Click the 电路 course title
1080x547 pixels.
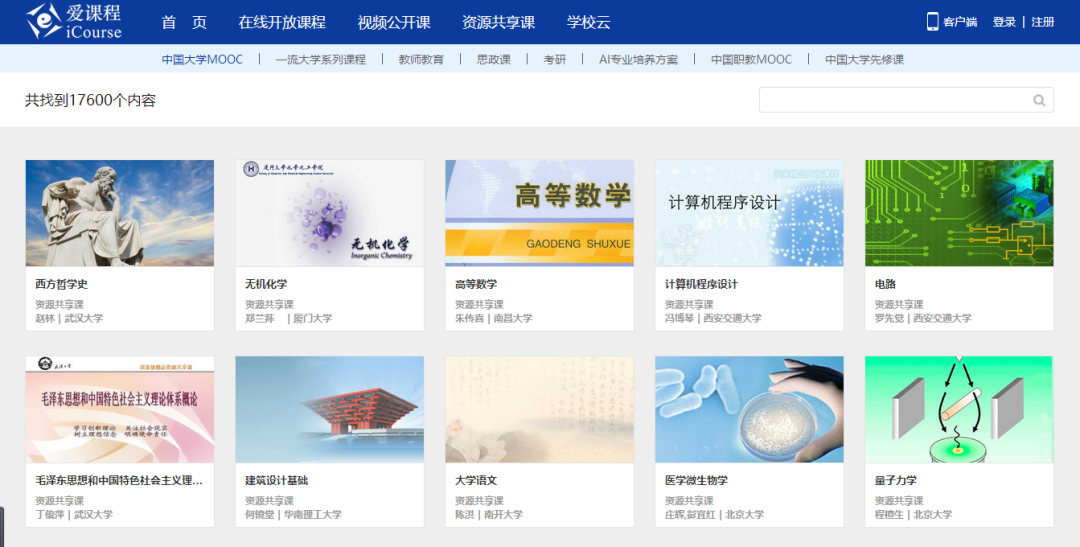coord(885,284)
